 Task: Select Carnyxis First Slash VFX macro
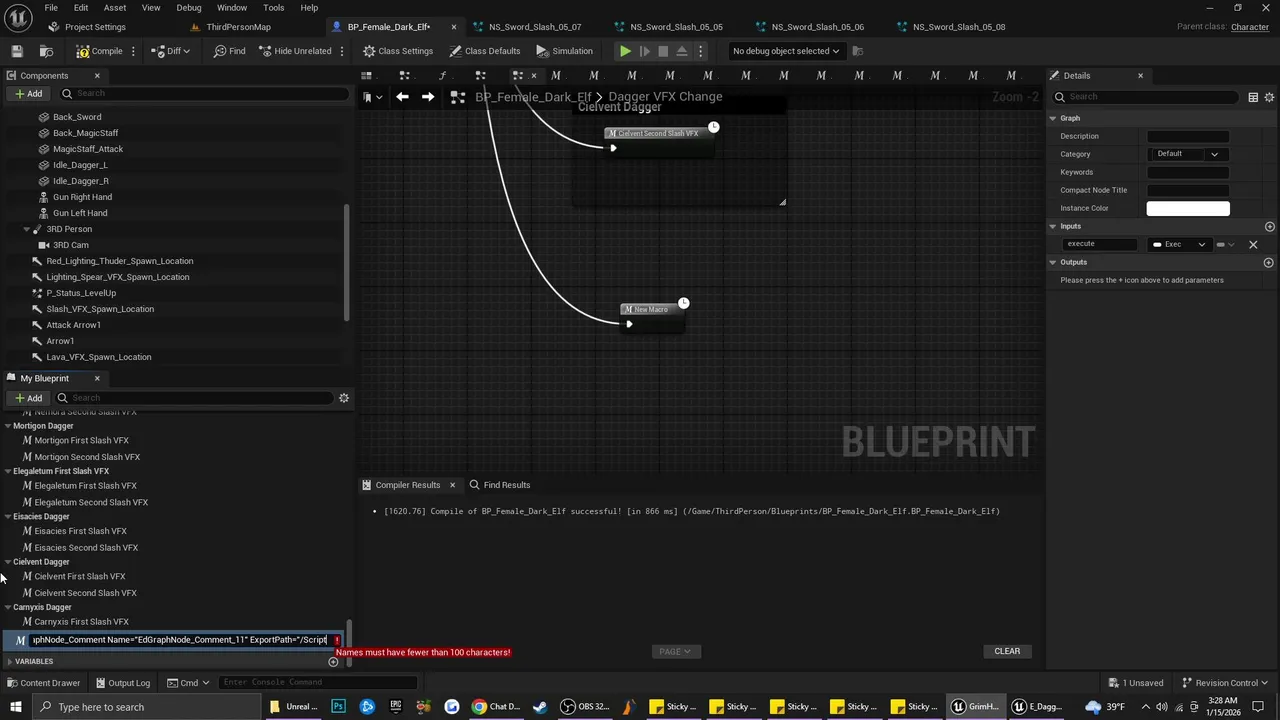tap(81, 622)
